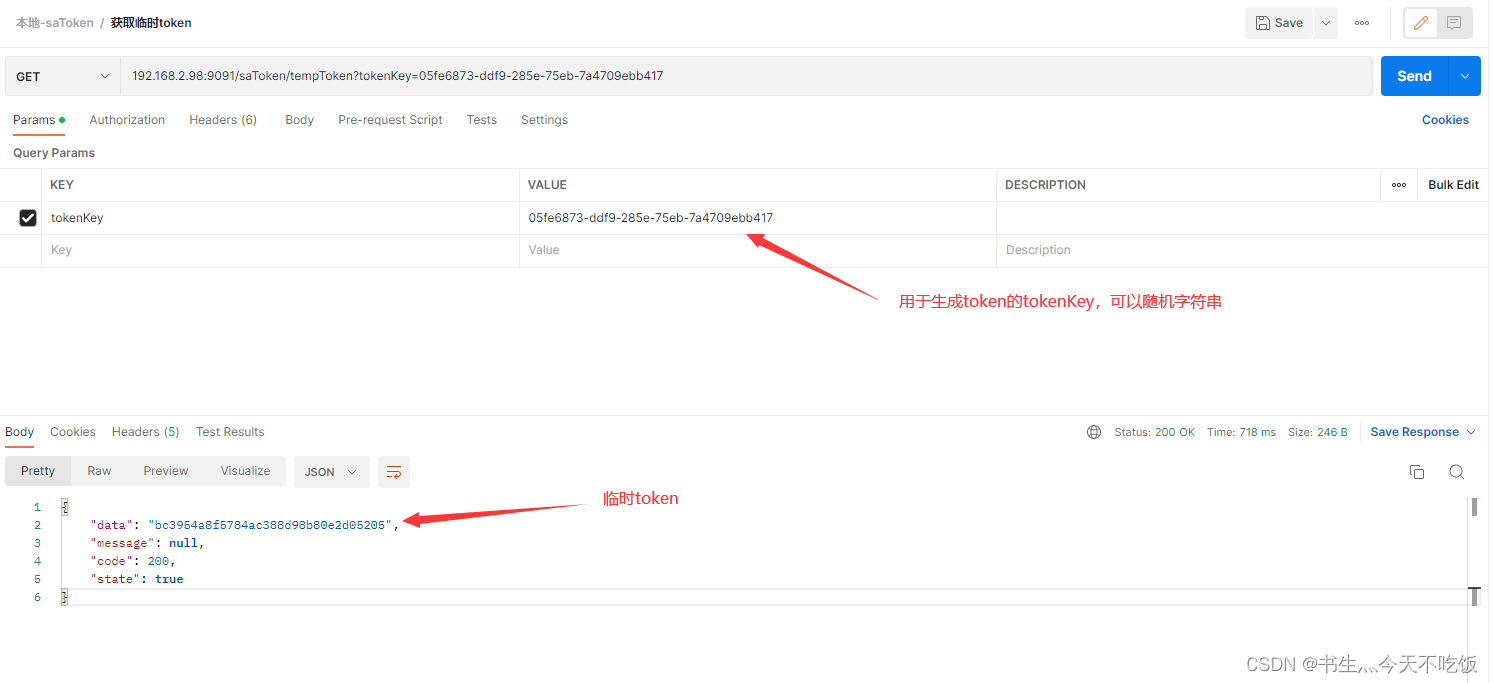
Task: Open the JSON format dropdown
Action: 331,472
